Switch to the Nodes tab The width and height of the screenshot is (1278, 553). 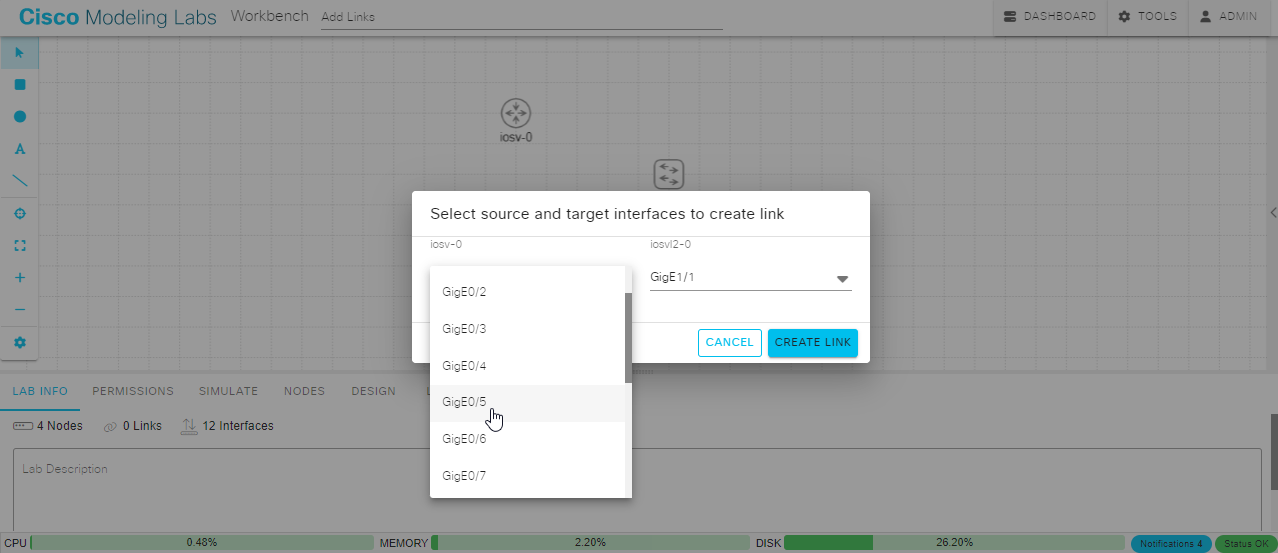tap(304, 391)
